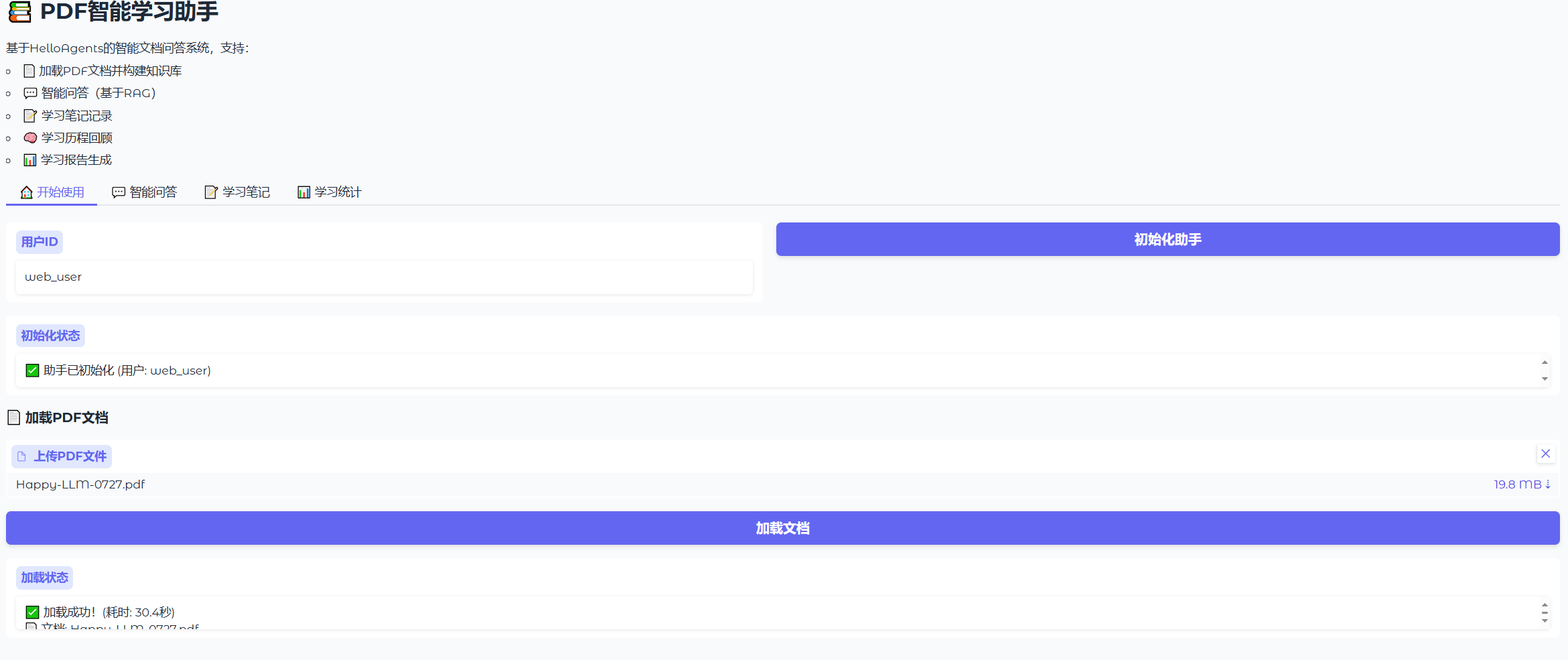Click the 用户ID input field containing web_user
Viewport: 1568px width, 660px height.
384,277
